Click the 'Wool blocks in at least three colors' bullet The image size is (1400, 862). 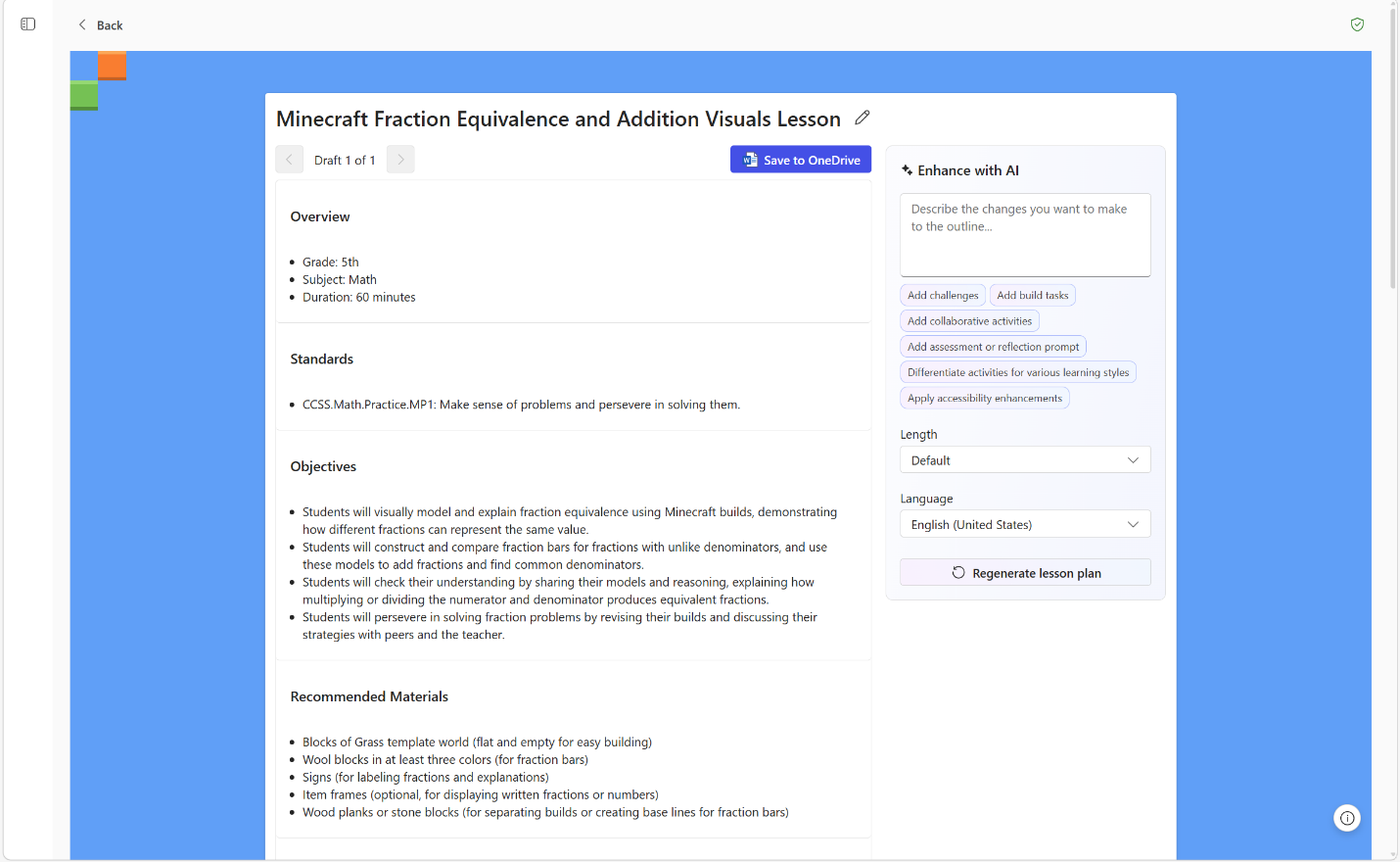tap(445, 760)
